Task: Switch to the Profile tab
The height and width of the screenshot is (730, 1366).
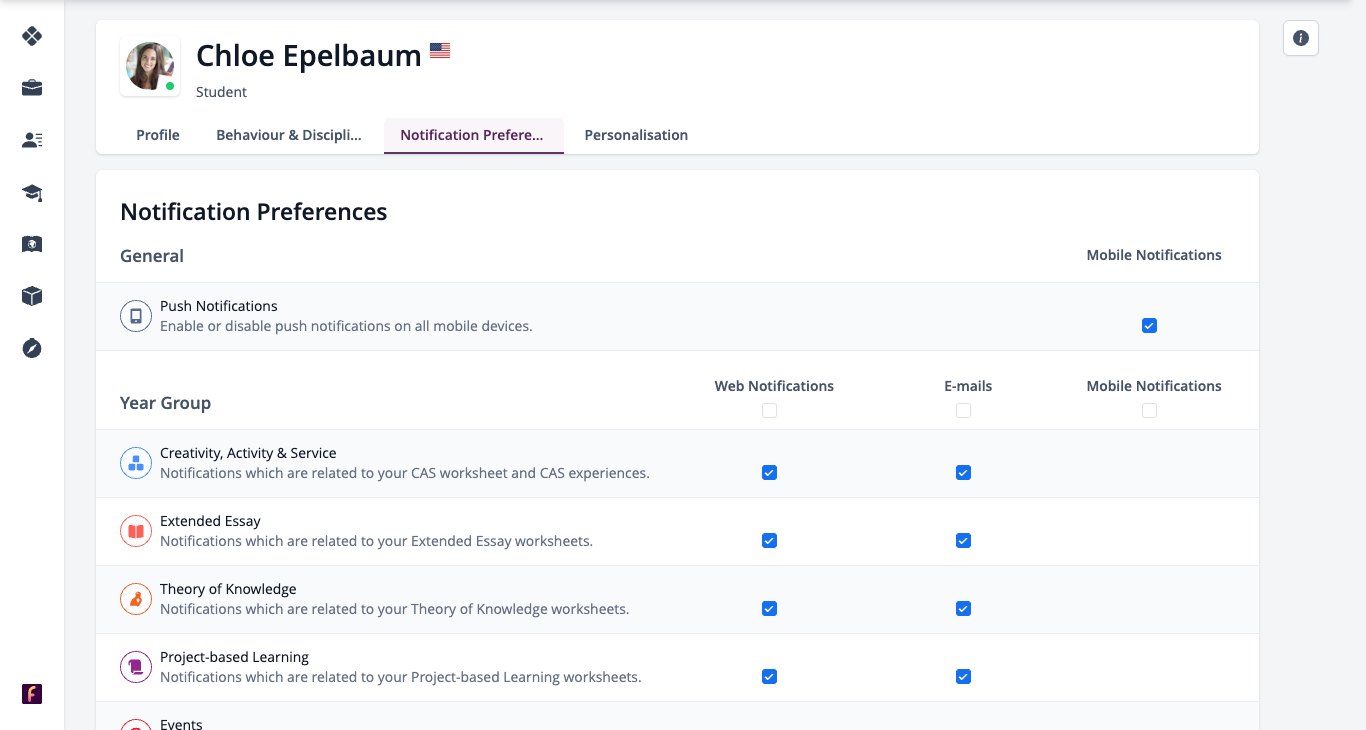Action: point(158,135)
